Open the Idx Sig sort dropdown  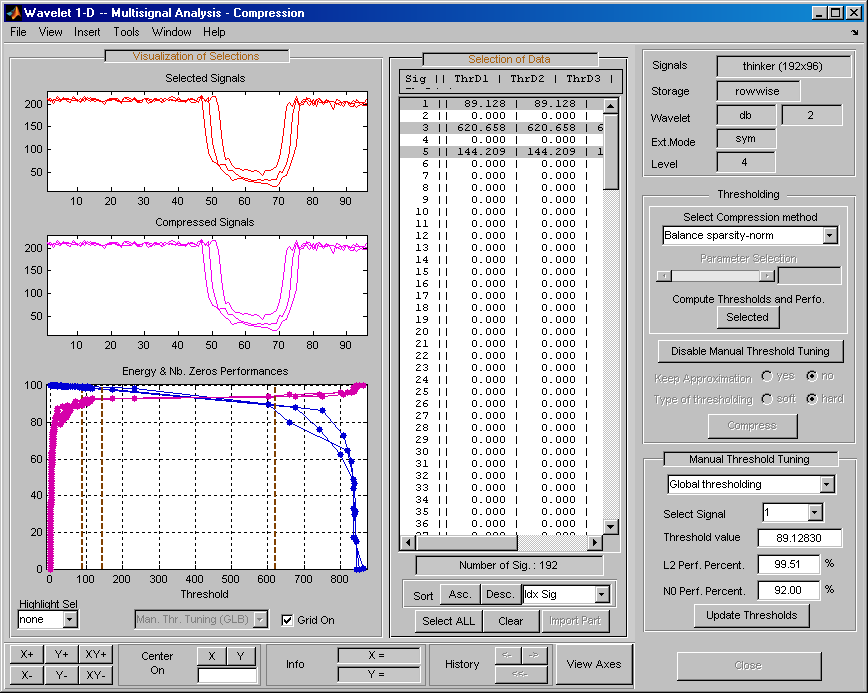[601, 595]
